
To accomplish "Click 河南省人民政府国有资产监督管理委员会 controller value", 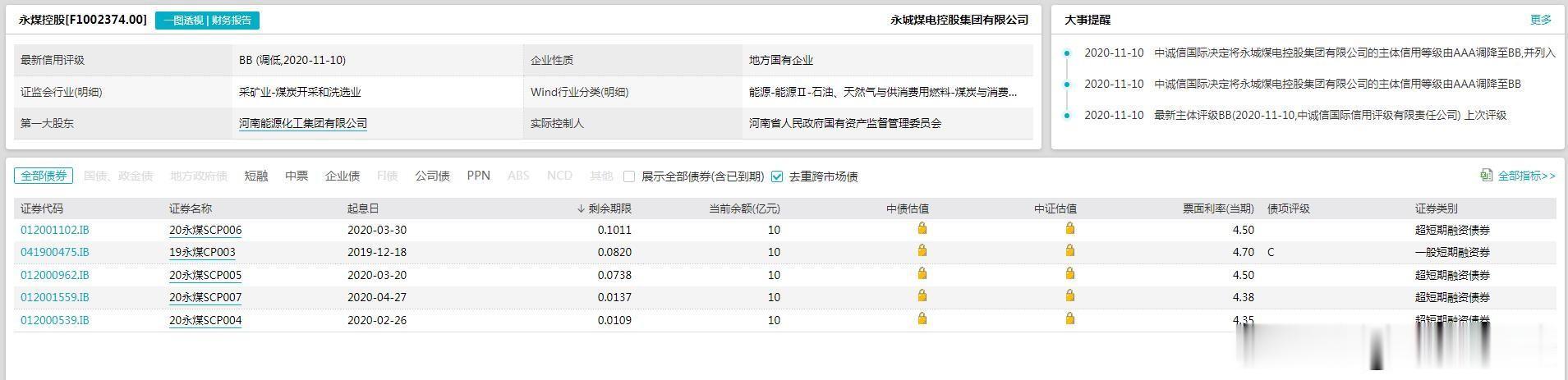I will 845,123.
